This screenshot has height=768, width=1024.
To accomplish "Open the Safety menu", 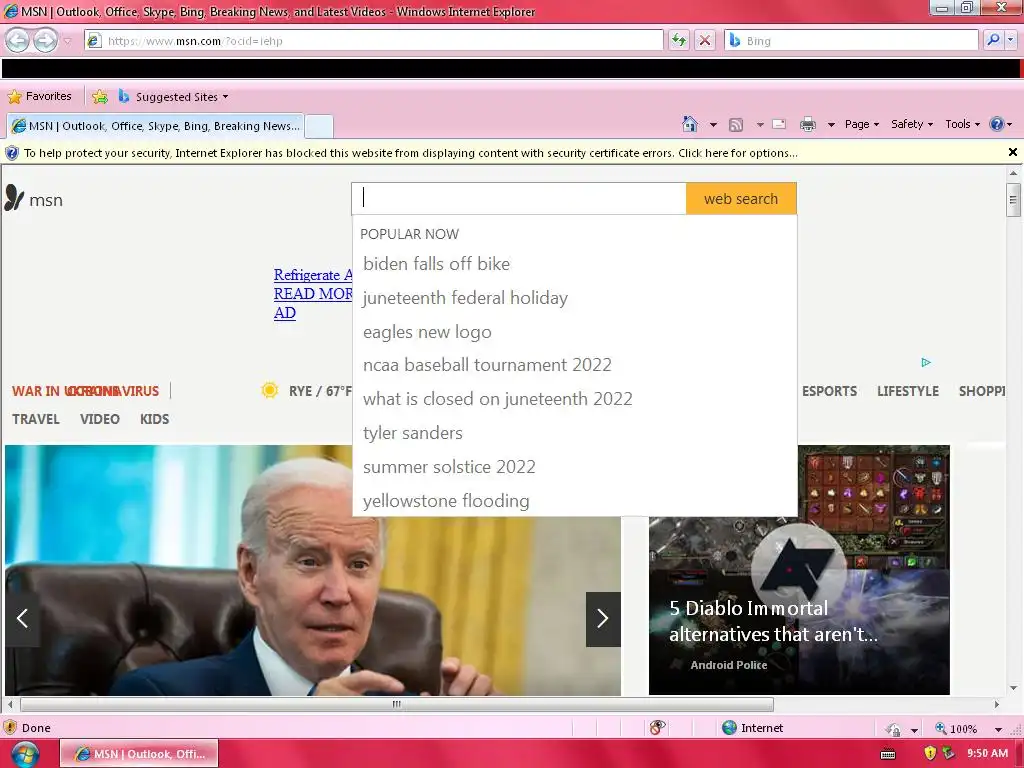I will [x=912, y=124].
